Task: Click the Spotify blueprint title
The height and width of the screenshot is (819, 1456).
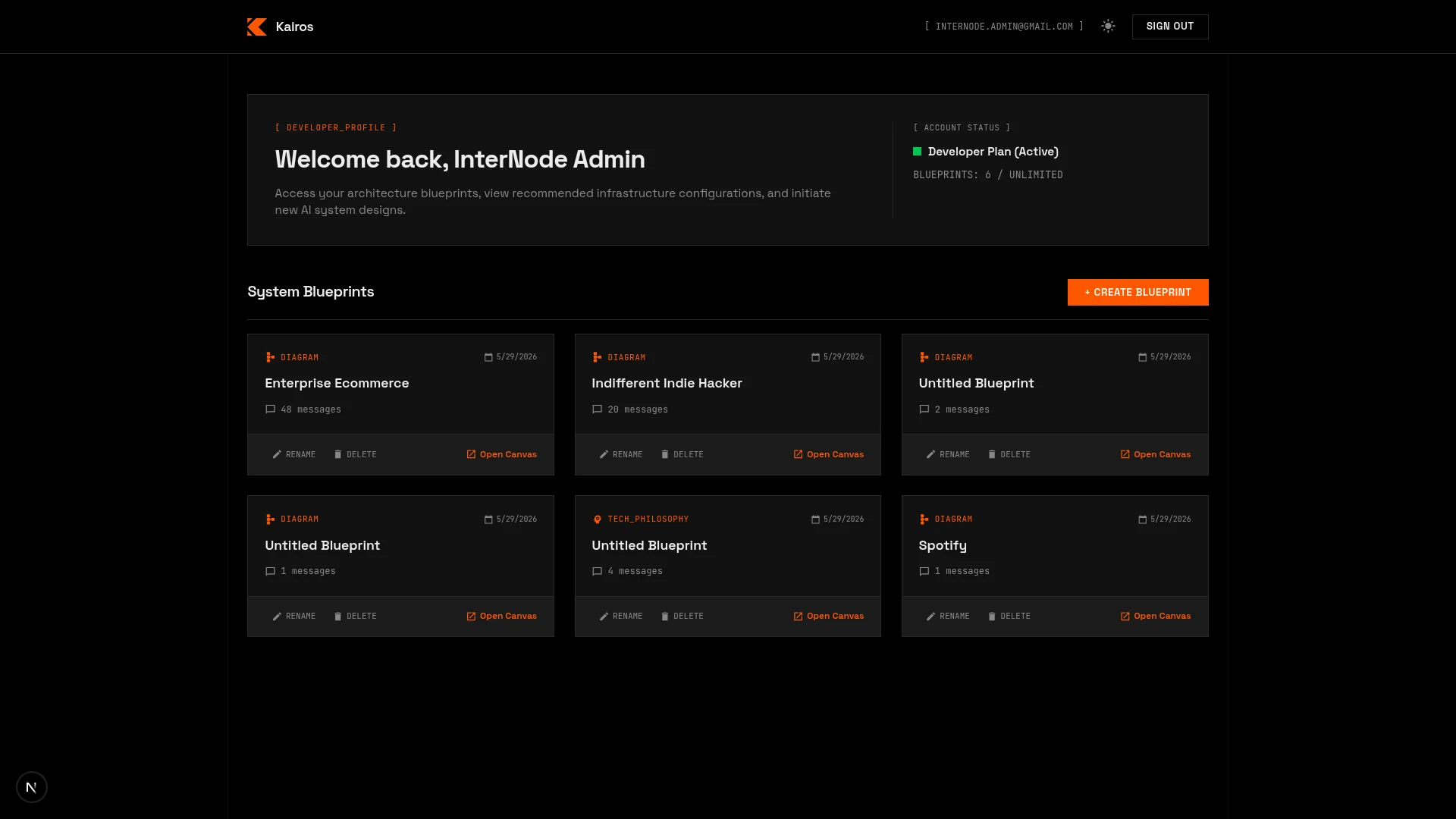Action: coord(943,545)
